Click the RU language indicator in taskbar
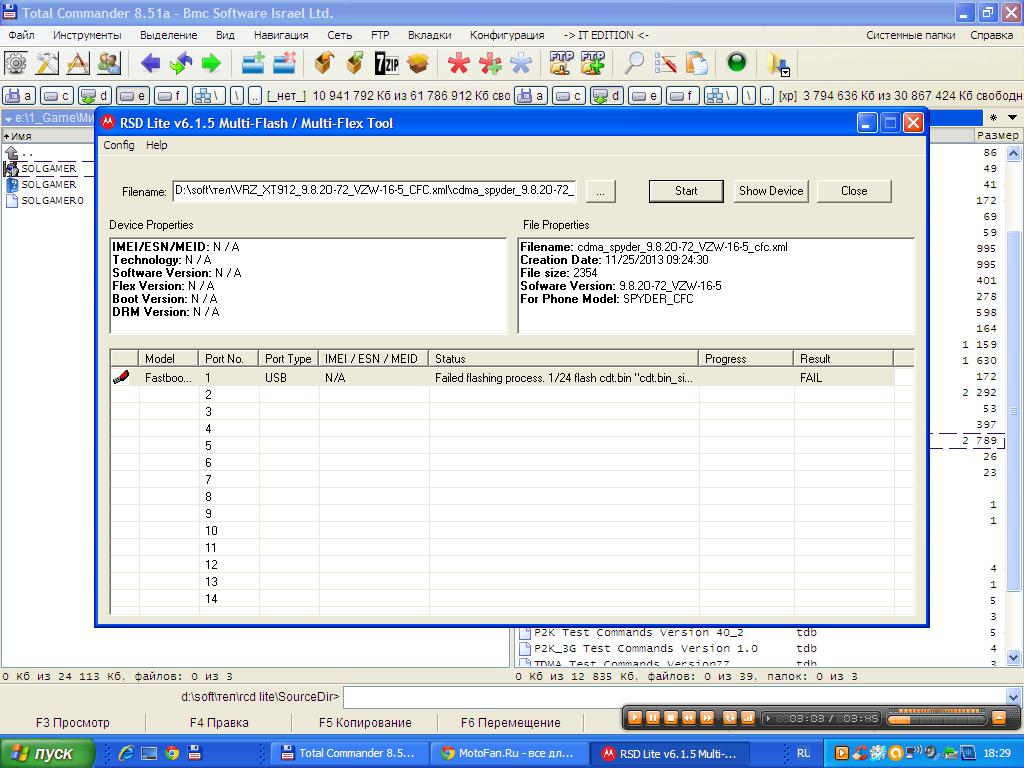Image resolution: width=1024 pixels, height=768 pixels. pyautogui.click(x=803, y=753)
